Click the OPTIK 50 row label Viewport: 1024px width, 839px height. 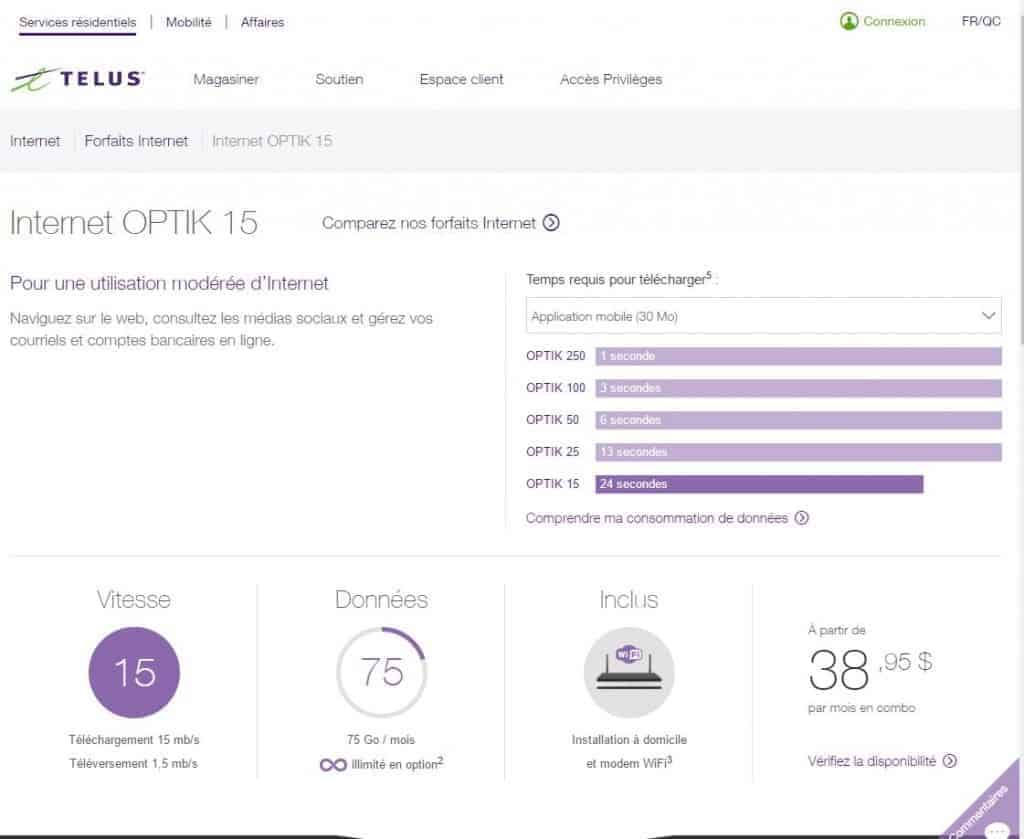coord(552,420)
